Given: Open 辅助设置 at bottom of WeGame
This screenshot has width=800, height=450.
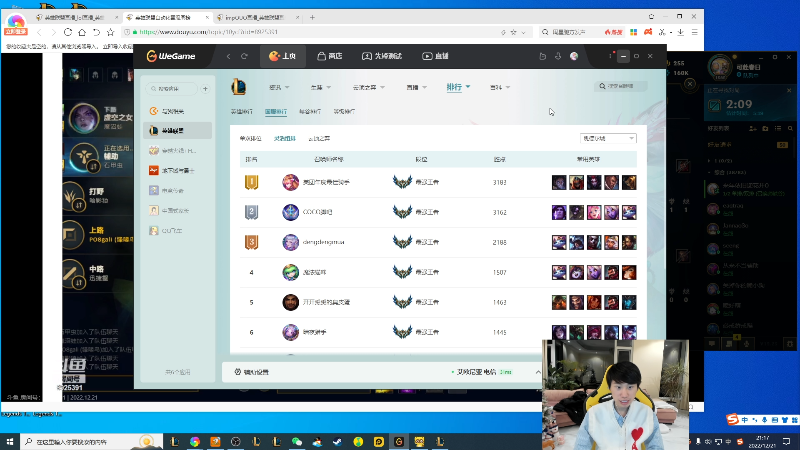Looking at the screenshot, I should tap(252, 372).
